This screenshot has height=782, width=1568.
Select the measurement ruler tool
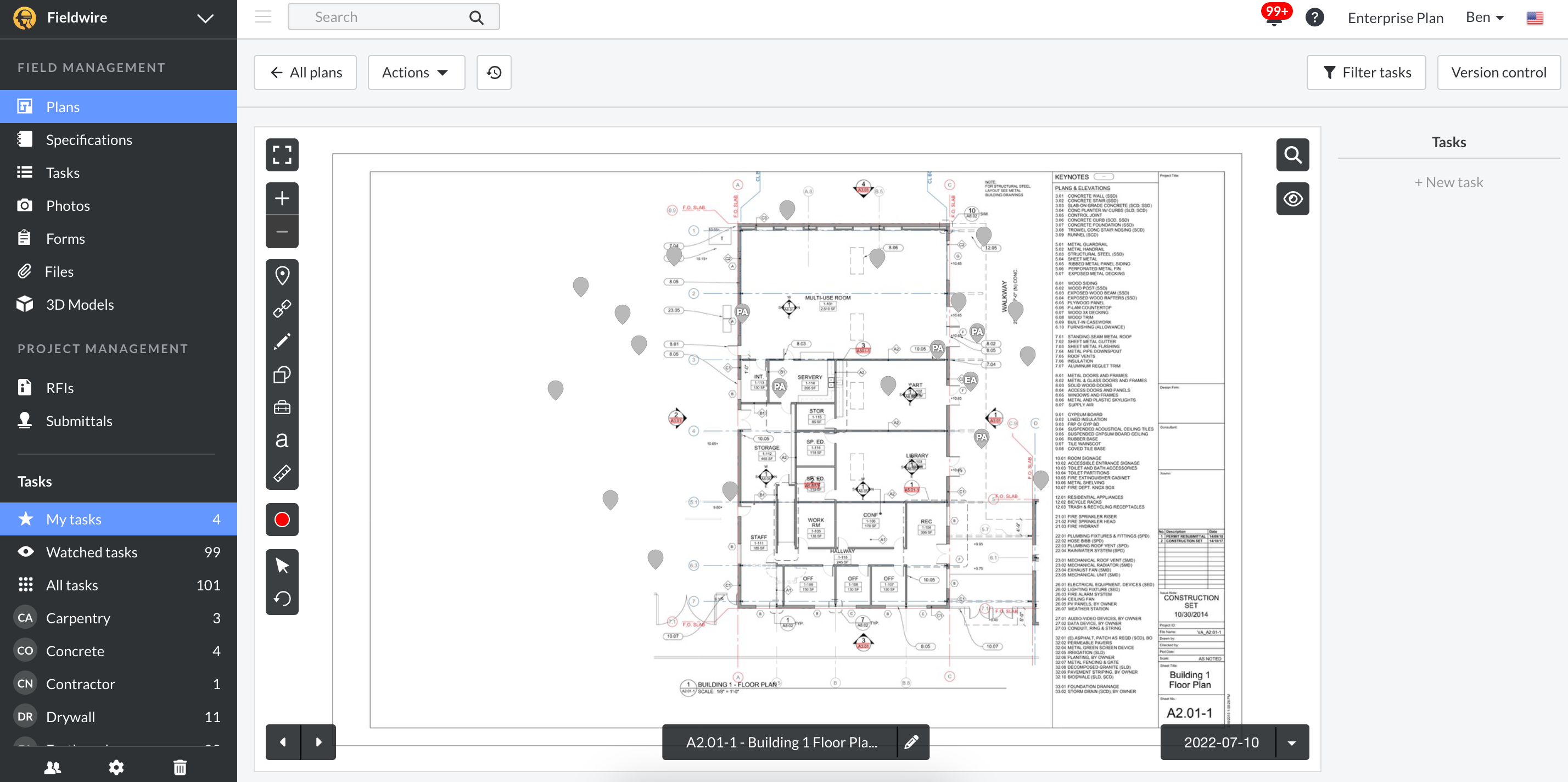point(282,473)
